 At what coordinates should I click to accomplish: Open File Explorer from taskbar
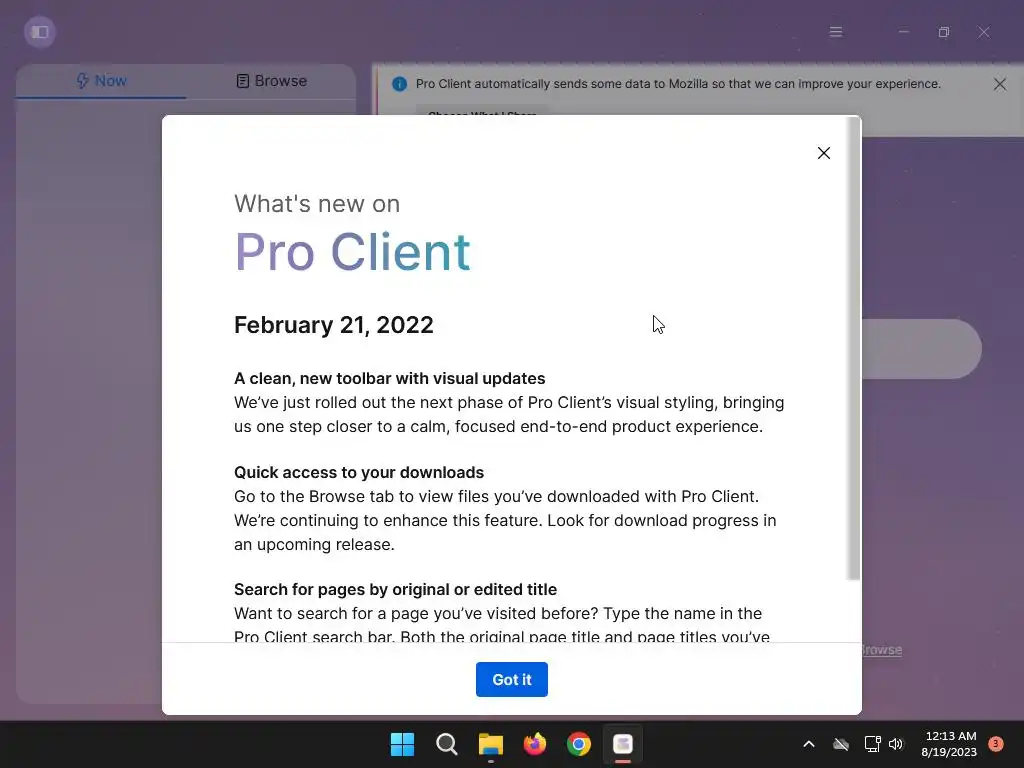pyautogui.click(x=490, y=744)
